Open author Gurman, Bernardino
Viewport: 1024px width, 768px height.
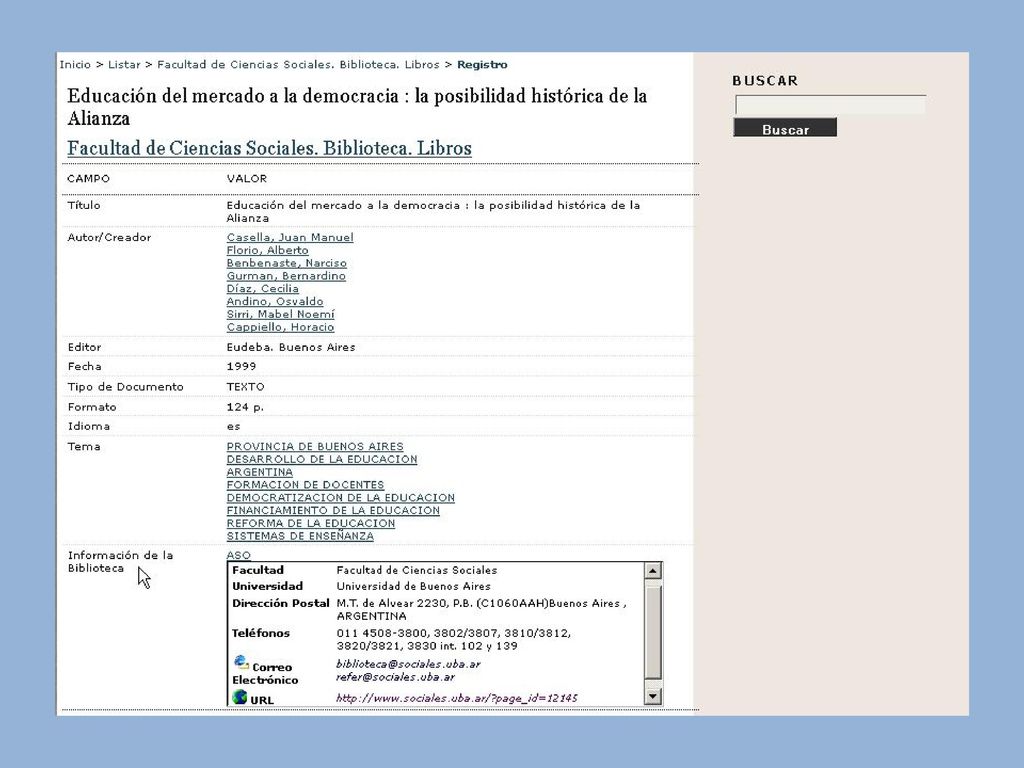286,276
